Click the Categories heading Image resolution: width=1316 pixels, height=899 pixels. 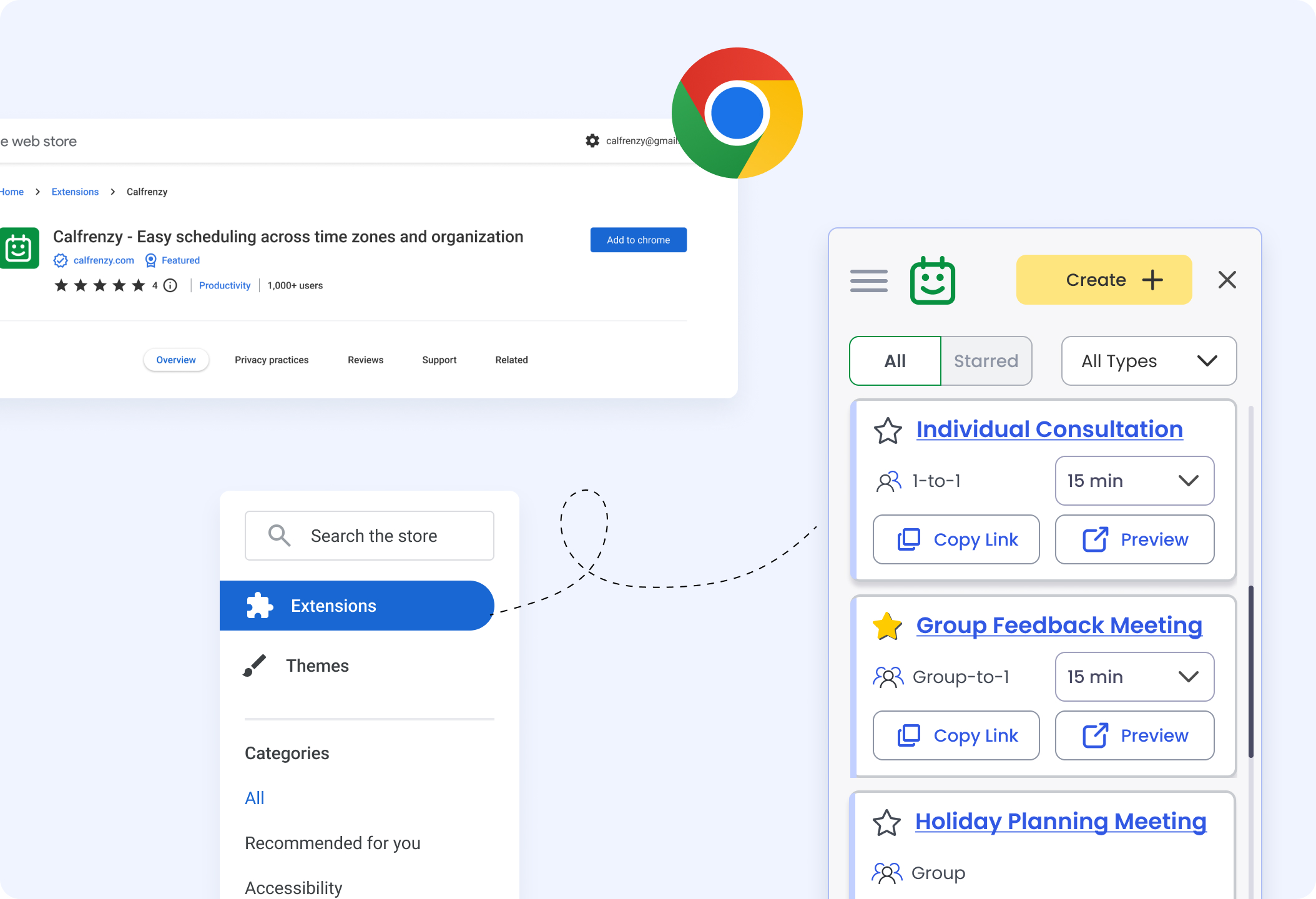point(287,753)
